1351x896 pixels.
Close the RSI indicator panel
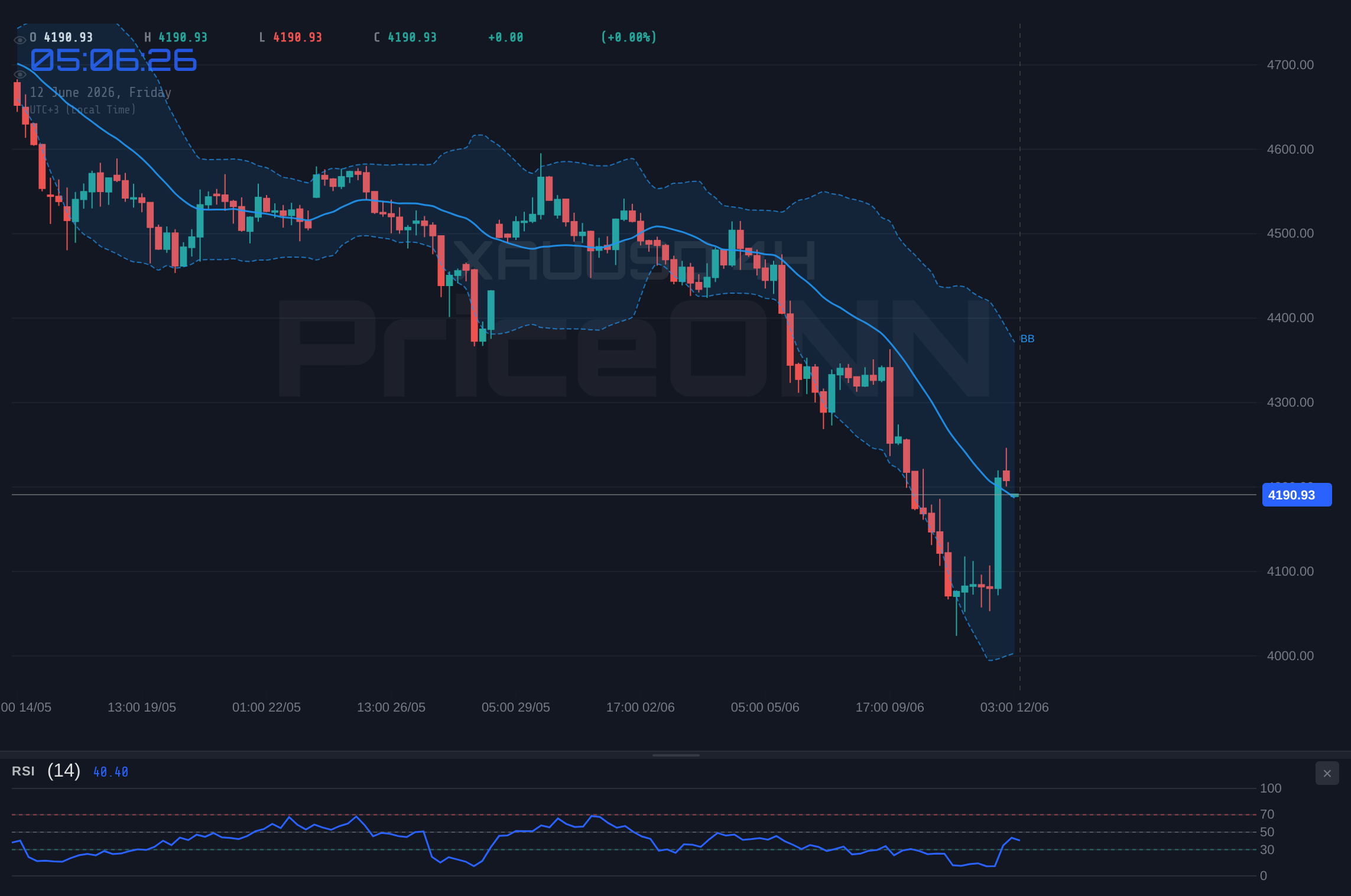[1327, 773]
